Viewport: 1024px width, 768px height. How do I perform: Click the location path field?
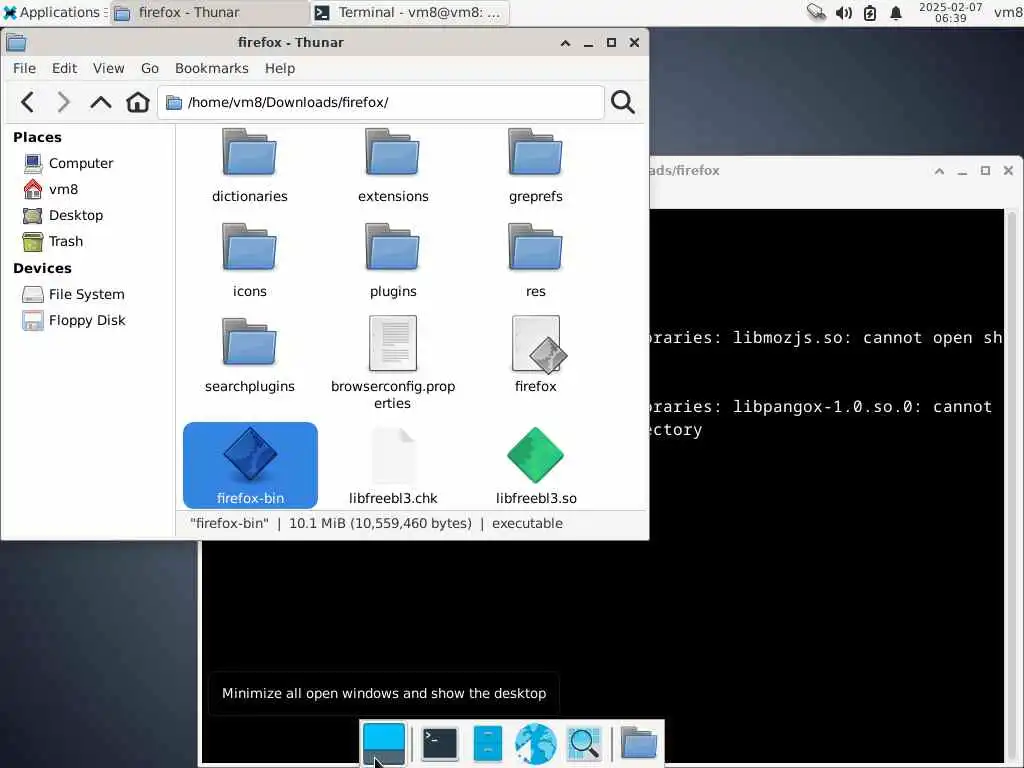coord(381,103)
